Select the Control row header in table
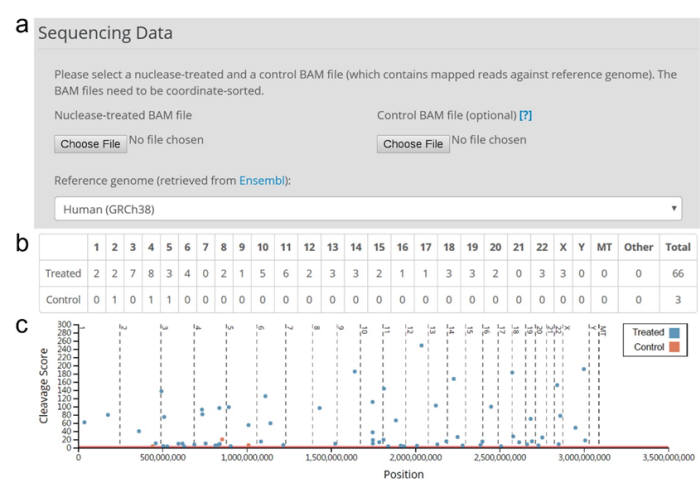The width and height of the screenshot is (700, 484). coord(62,298)
